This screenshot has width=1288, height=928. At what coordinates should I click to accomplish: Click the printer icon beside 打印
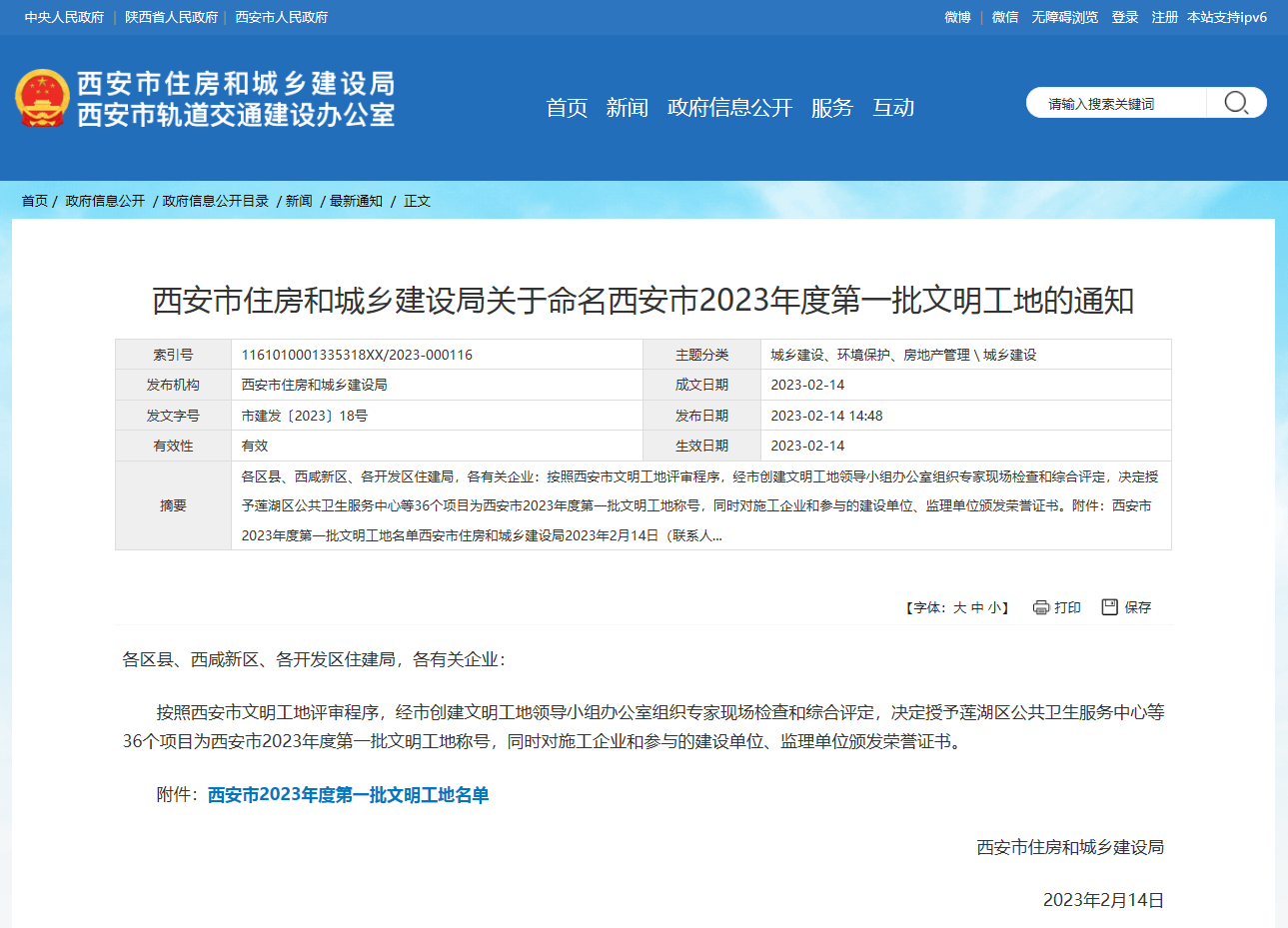tap(1041, 607)
